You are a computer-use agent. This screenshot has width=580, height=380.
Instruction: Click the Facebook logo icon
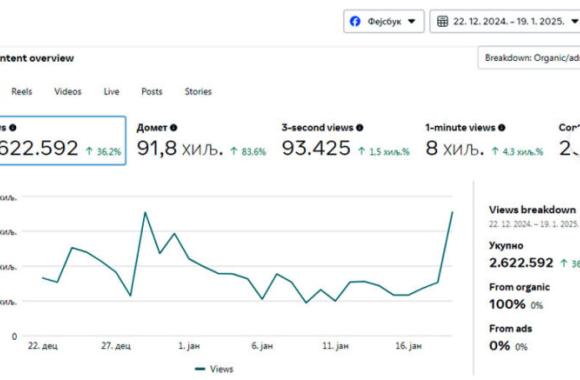tap(355, 21)
